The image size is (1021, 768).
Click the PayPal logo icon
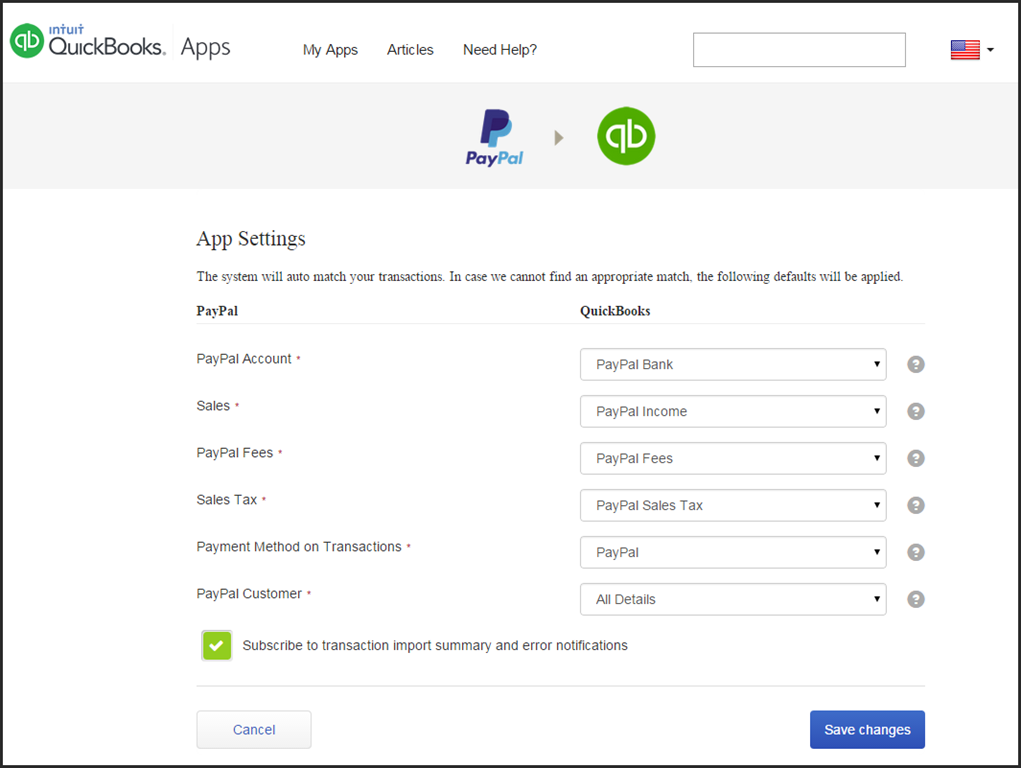494,137
